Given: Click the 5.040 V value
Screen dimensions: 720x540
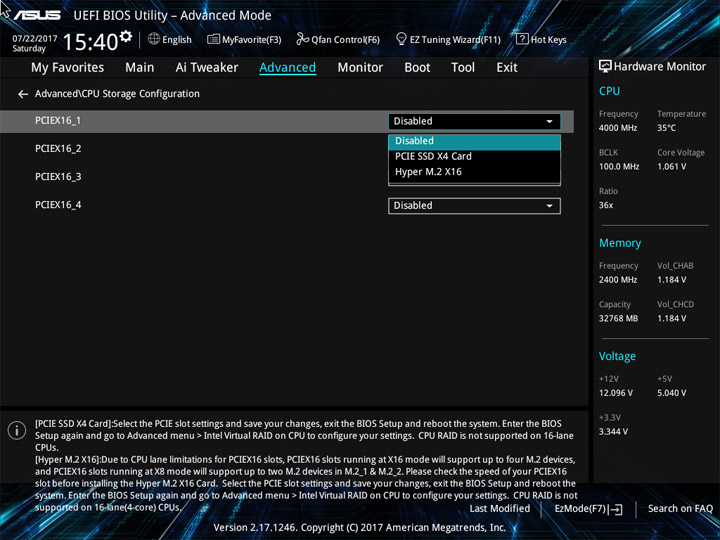Looking at the screenshot, I should tap(671, 393).
